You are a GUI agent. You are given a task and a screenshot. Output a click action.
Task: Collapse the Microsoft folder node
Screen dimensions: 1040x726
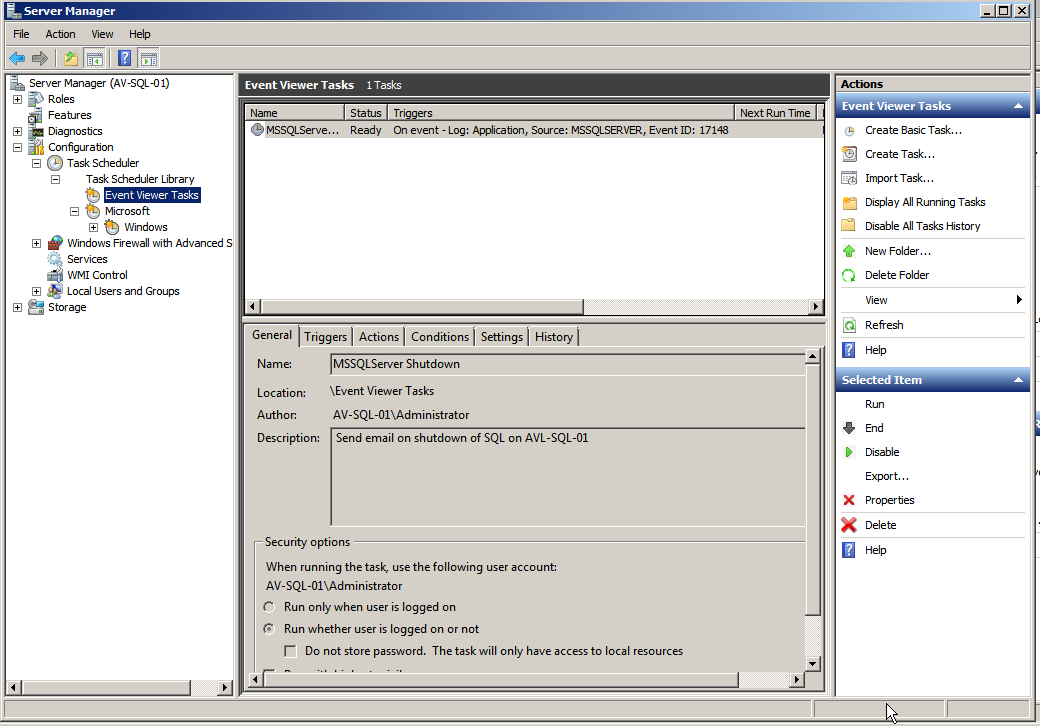click(74, 212)
